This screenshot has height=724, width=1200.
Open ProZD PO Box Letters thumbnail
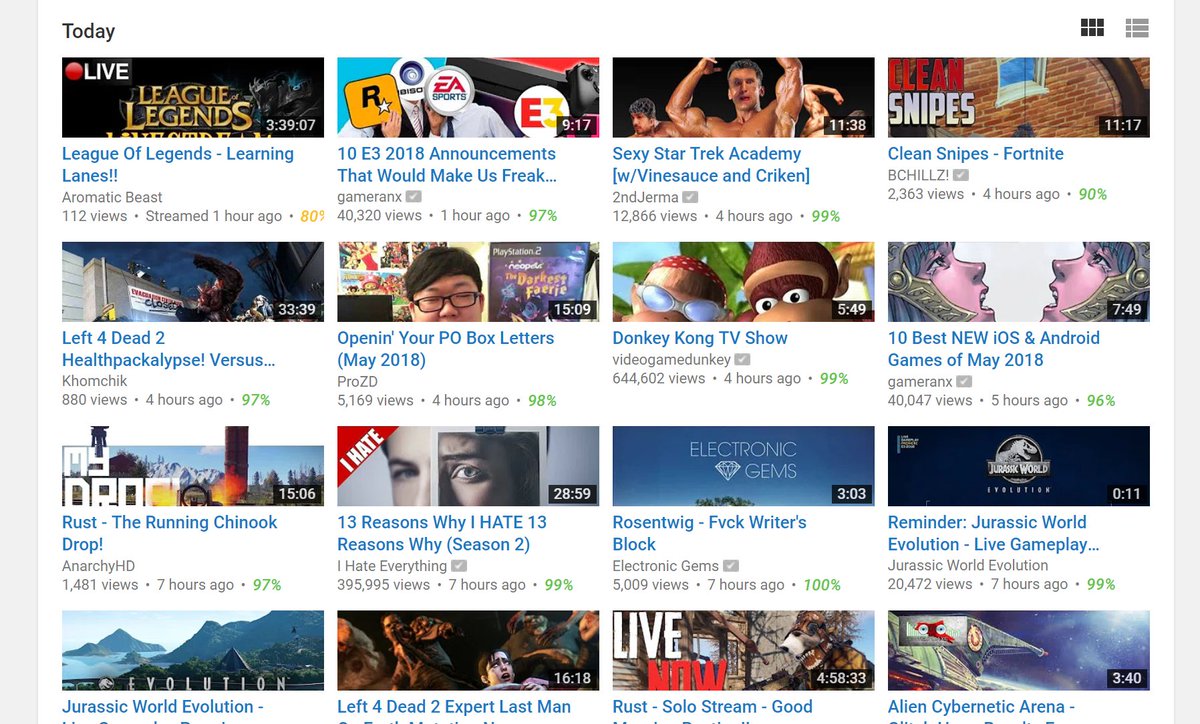coord(468,282)
